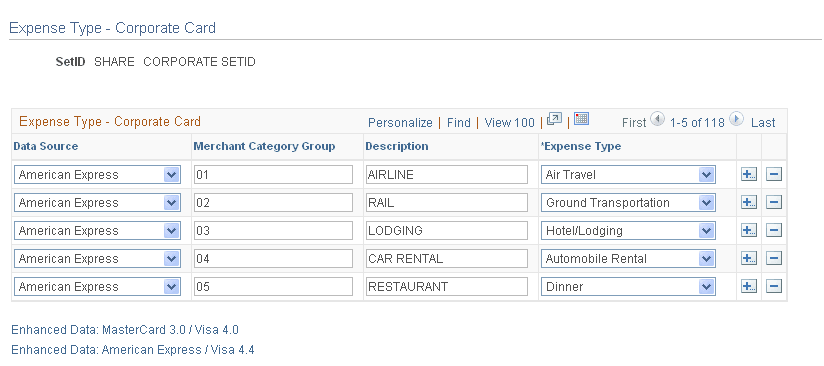Click the pop-out new window icon
This screenshot has width=824, height=366.
pos(554,119)
